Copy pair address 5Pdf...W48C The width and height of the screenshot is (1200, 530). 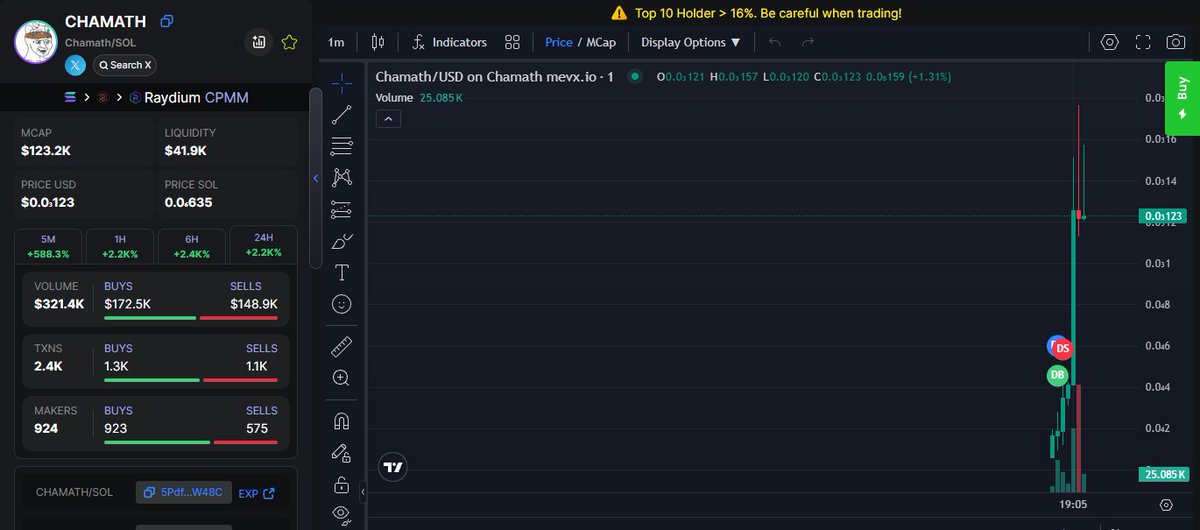184,492
